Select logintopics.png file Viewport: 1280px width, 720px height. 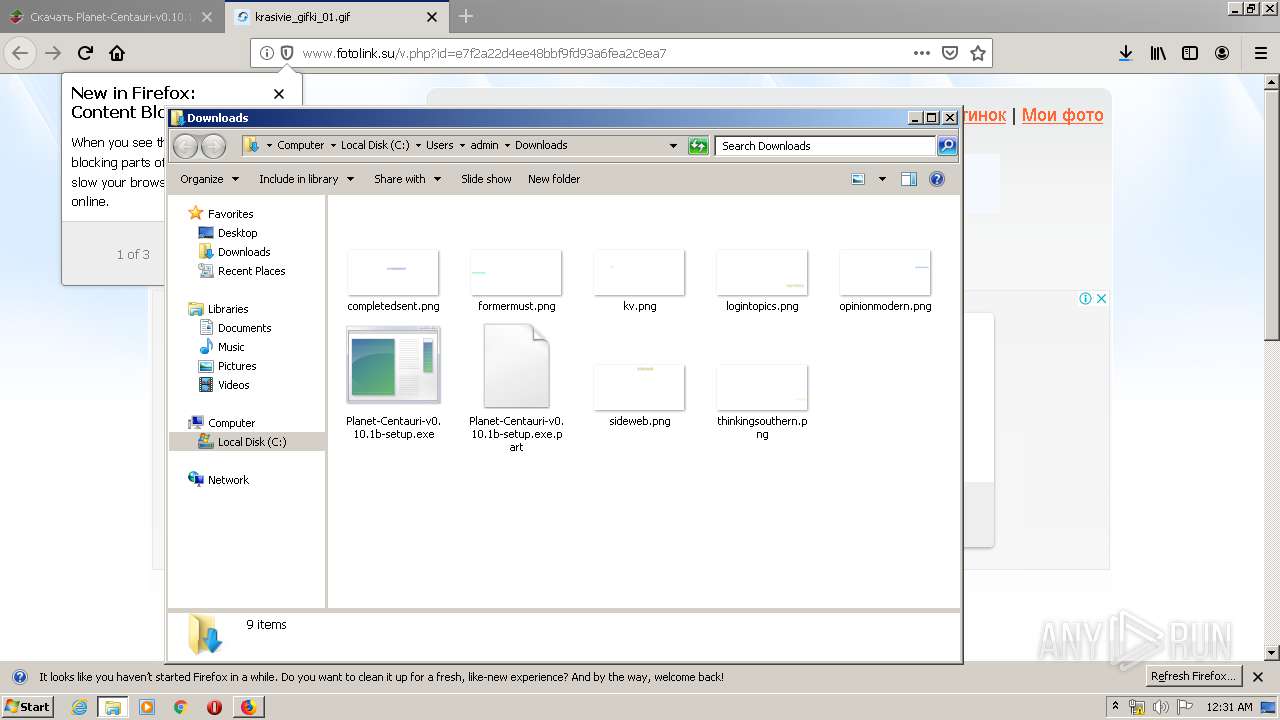point(762,280)
